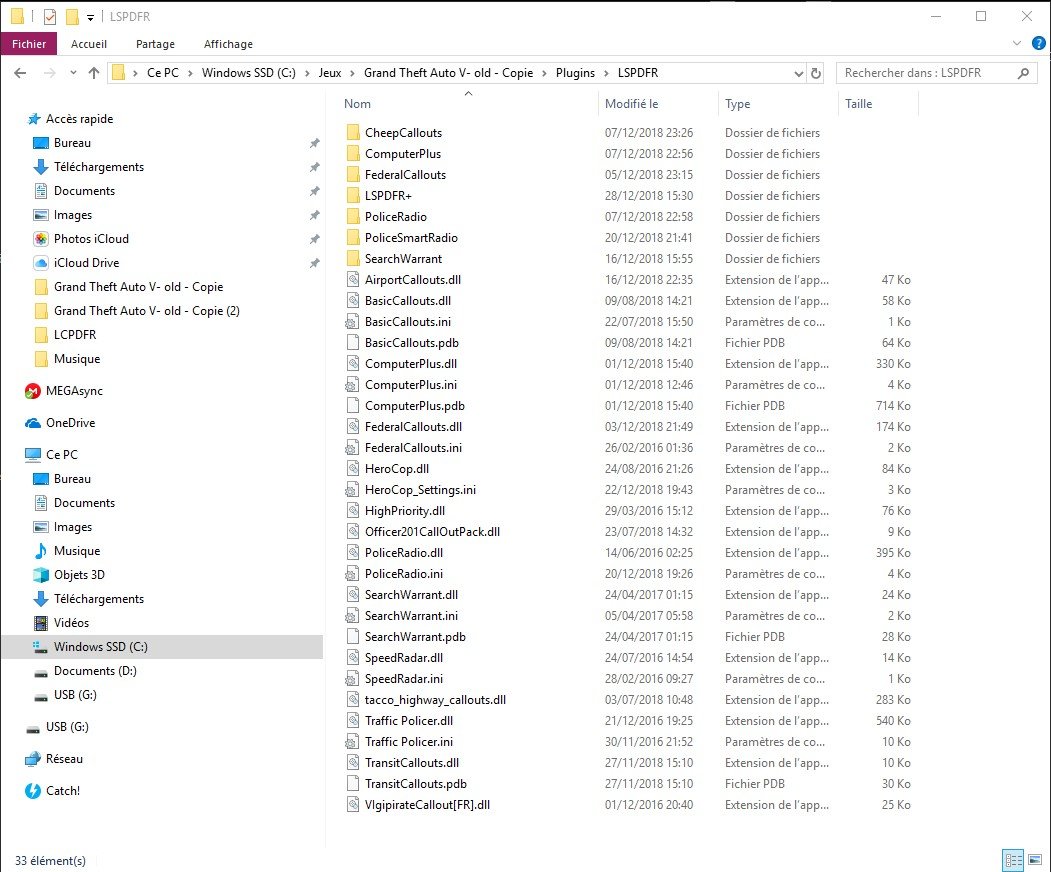Select the CheepCallouts folder
Screen dimensions: 1051x872
point(403,133)
